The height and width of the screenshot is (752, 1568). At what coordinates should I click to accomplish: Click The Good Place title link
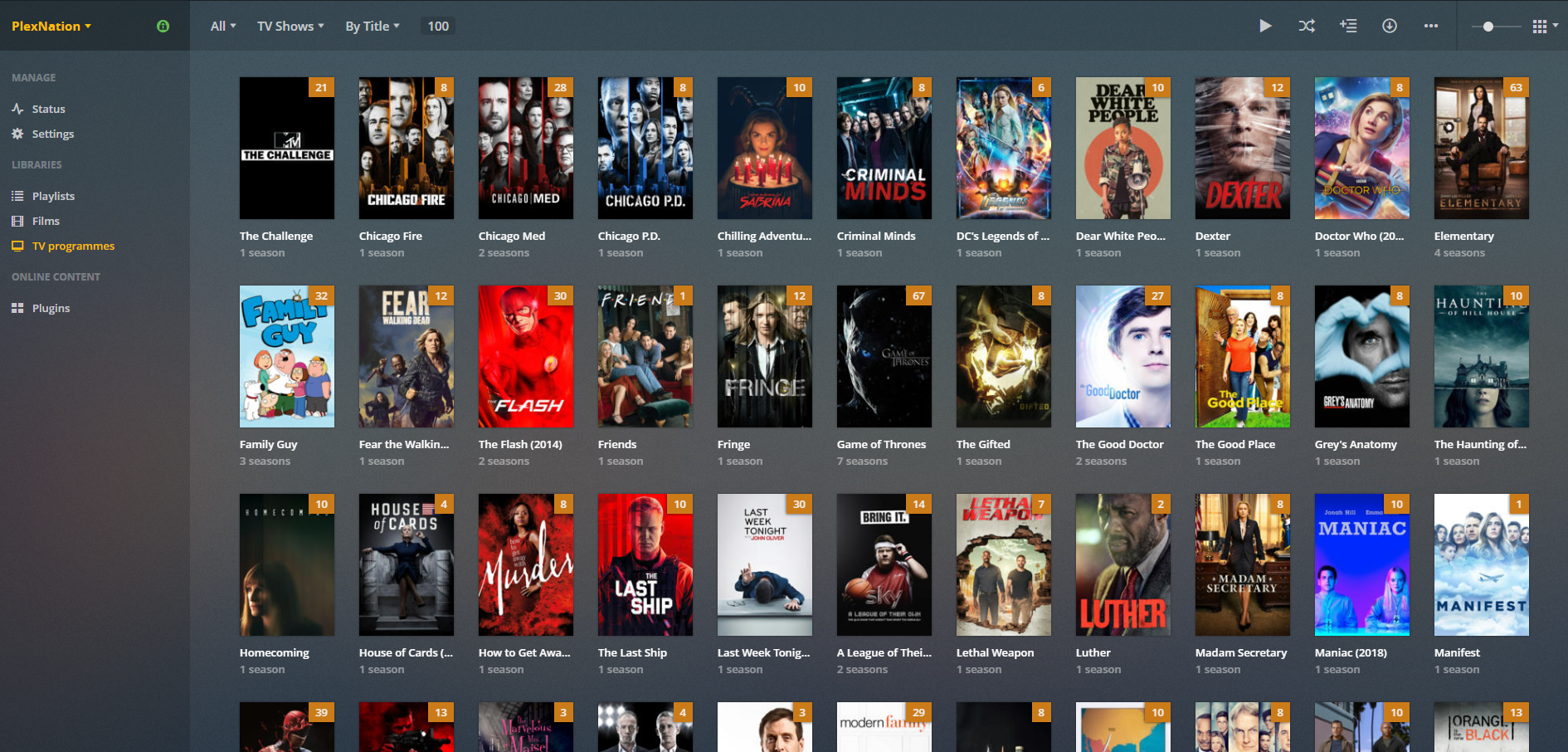(x=1234, y=444)
